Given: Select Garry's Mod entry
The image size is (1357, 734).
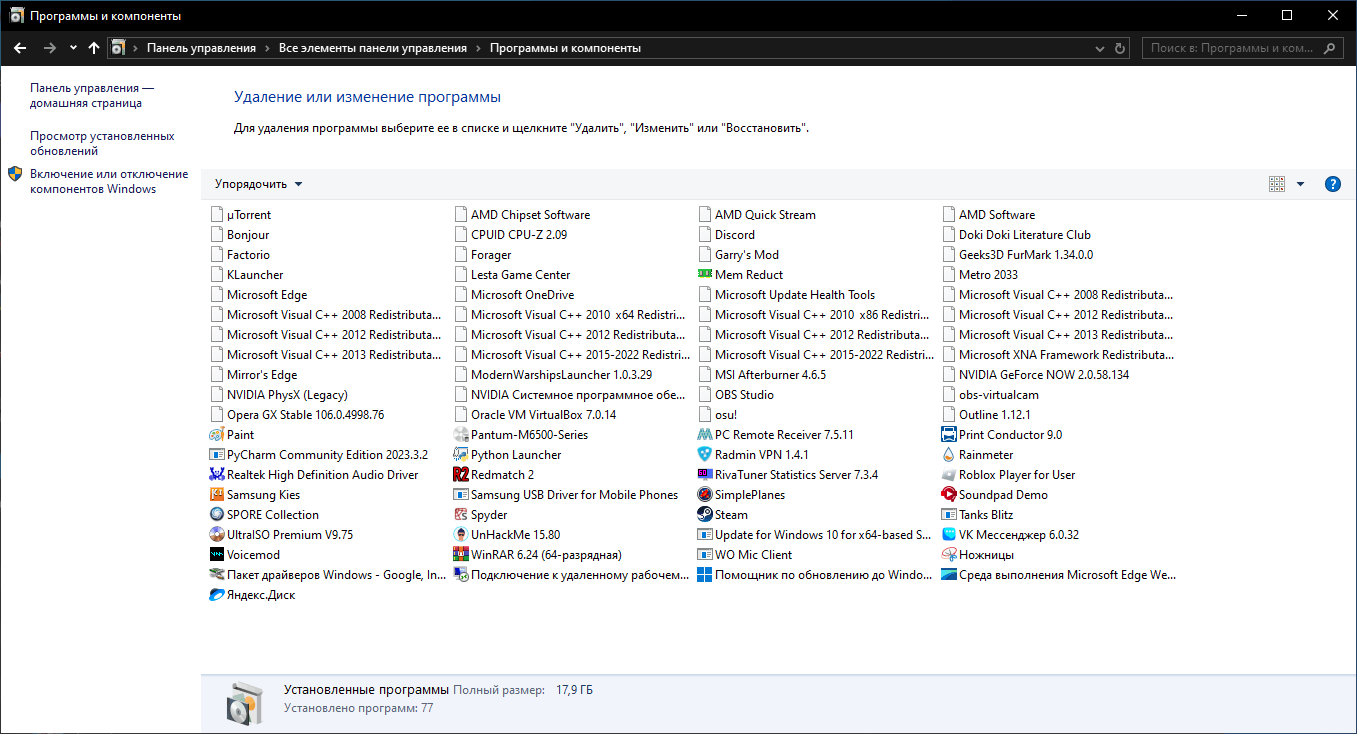Looking at the screenshot, I should click(739, 255).
